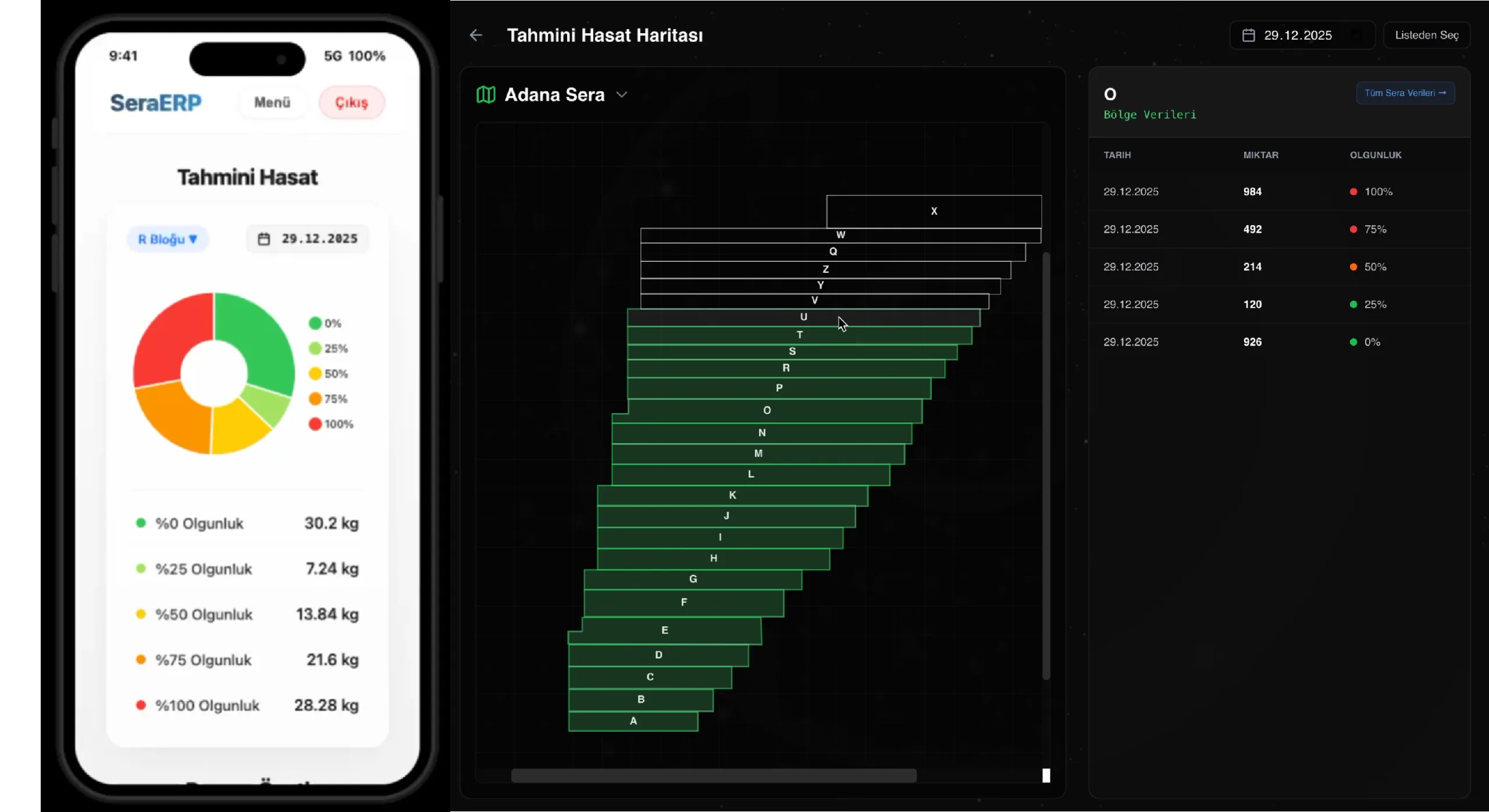Select zone X on the map
This screenshot has height=812, width=1489.
934,211
